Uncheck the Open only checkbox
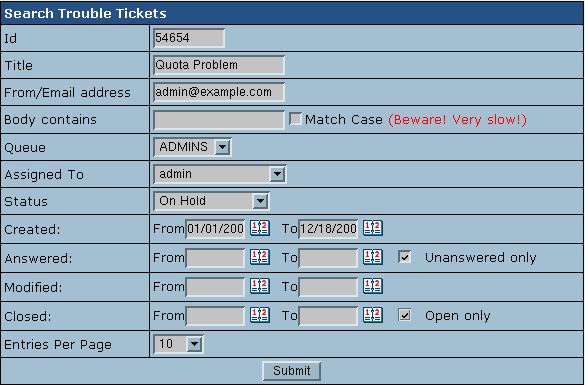The width and height of the screenshot is (585, 385). [x=404, y=315]
